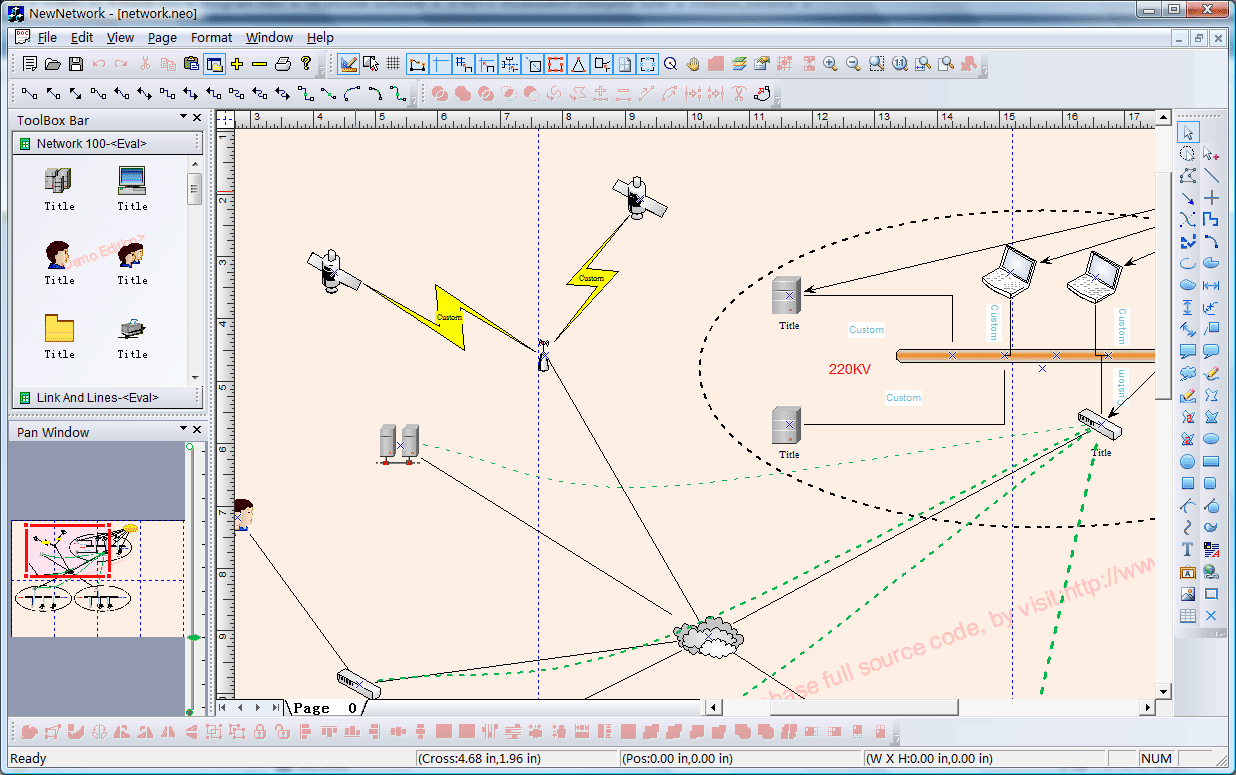Click the horizontal scrollbar right arrow
Viewport: 1236px width, 775px height.
(1147, 707)
